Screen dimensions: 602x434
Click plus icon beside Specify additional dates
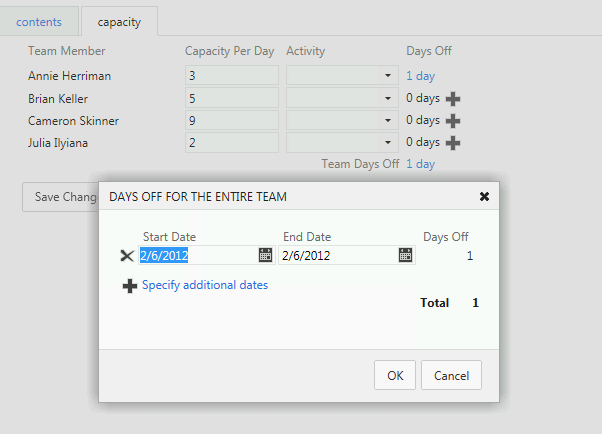point(129,286)
